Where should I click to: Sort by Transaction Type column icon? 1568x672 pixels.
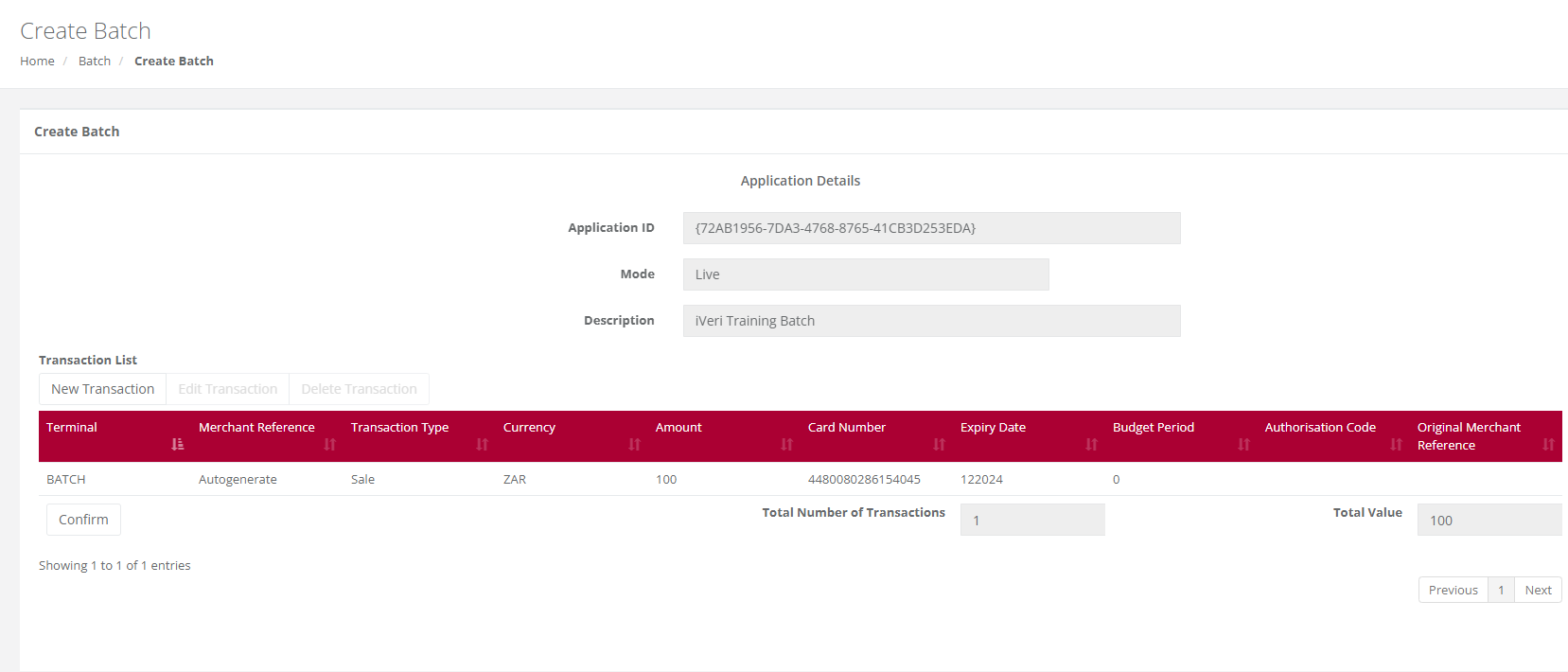click(x=483, y=444)
